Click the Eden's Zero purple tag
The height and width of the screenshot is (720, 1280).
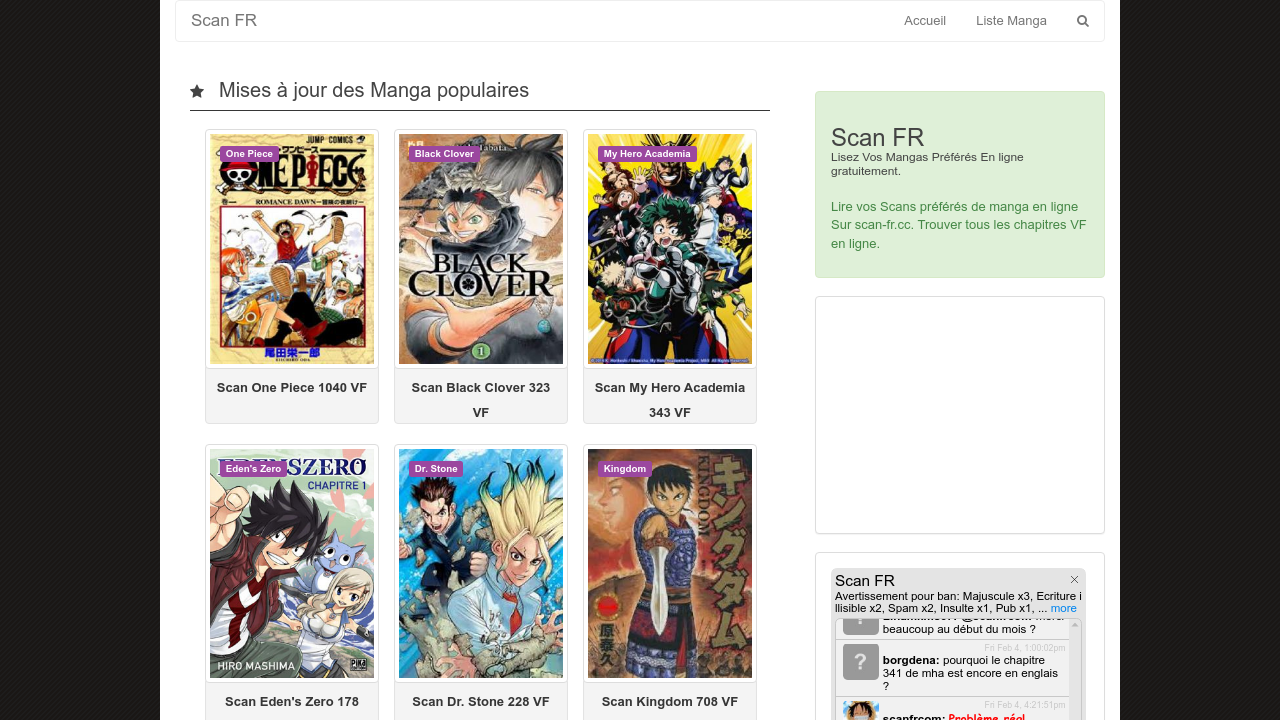tap(253, 469)
